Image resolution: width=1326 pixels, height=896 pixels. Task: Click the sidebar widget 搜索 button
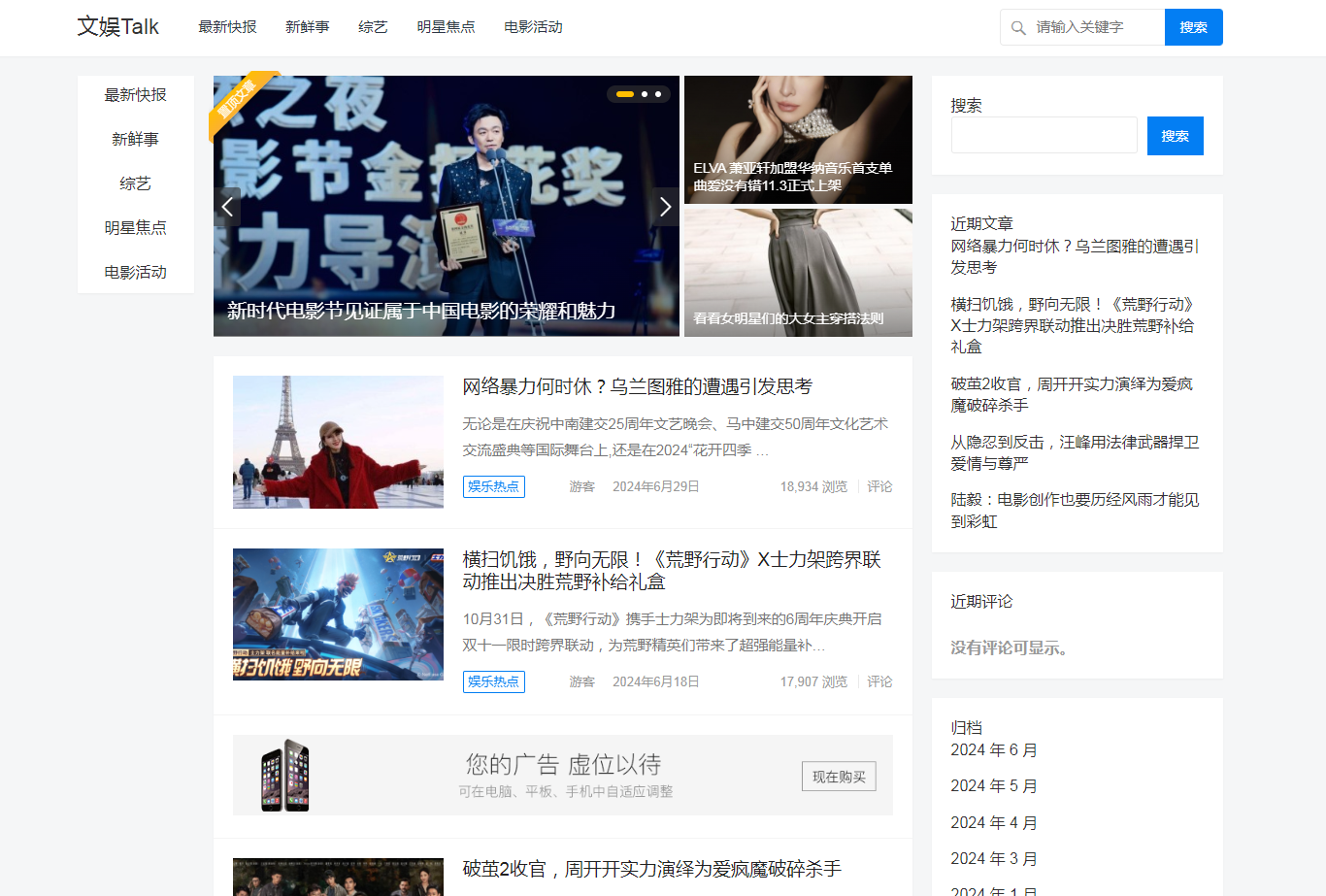coord(1175,136)
